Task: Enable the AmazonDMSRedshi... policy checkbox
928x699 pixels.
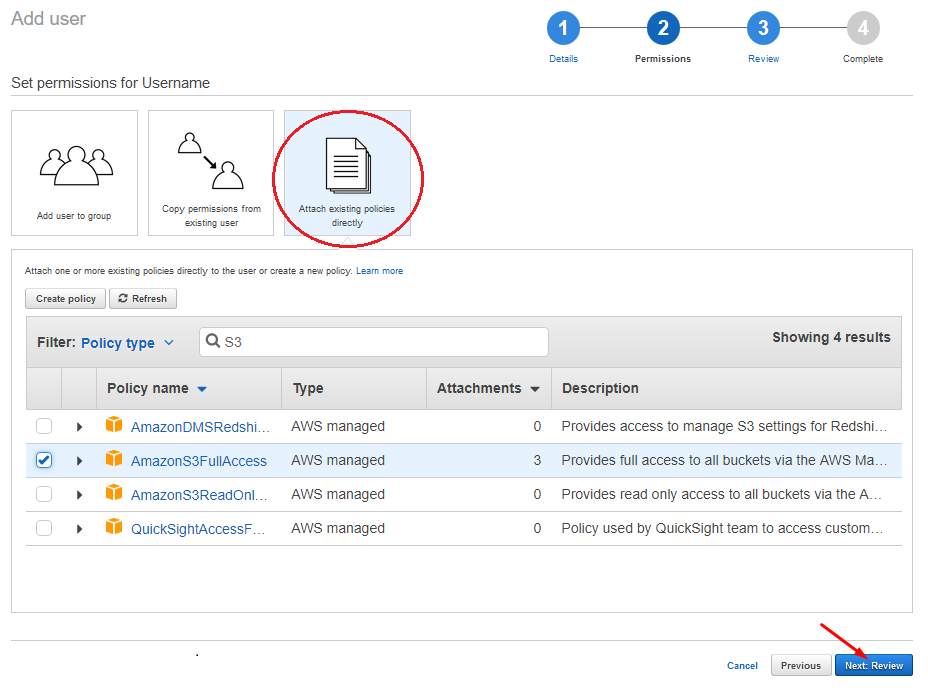Action: coord(43,425)
